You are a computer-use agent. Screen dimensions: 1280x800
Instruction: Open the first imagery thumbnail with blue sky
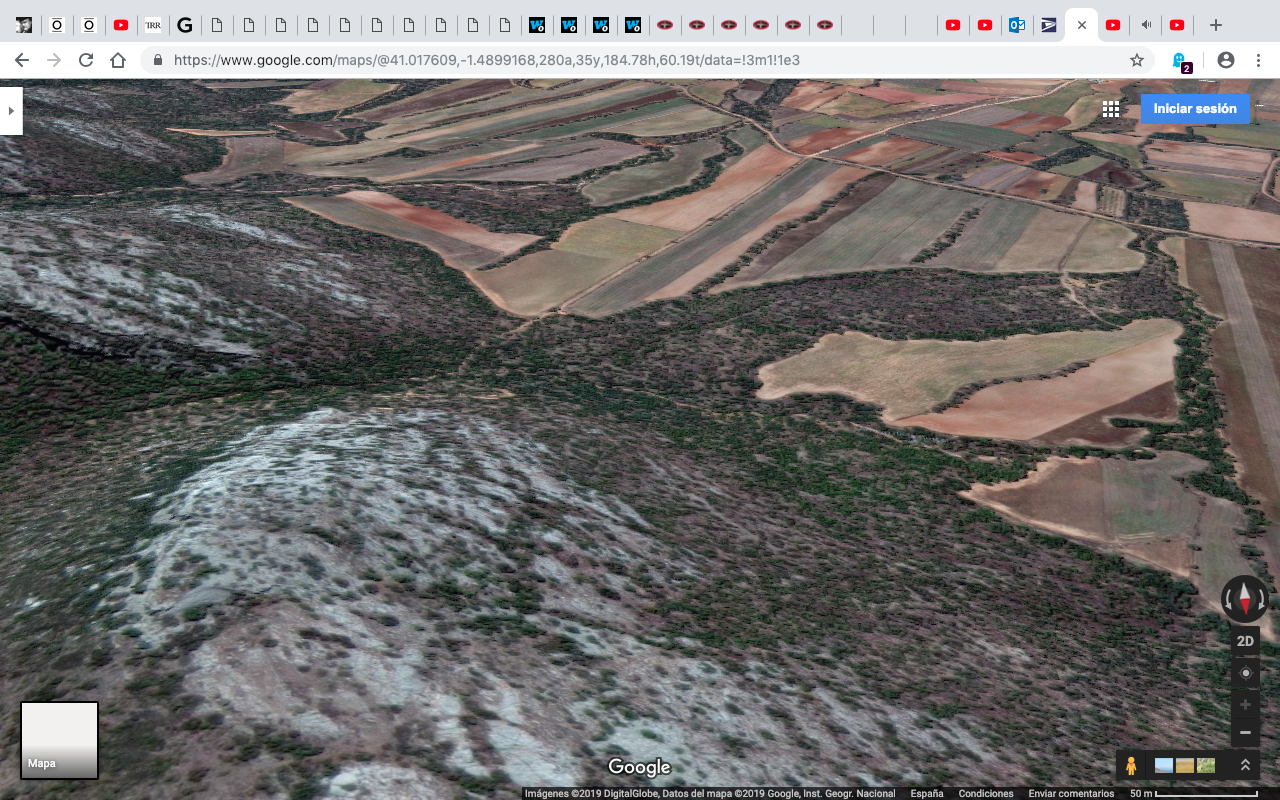tap(1164, 765)
